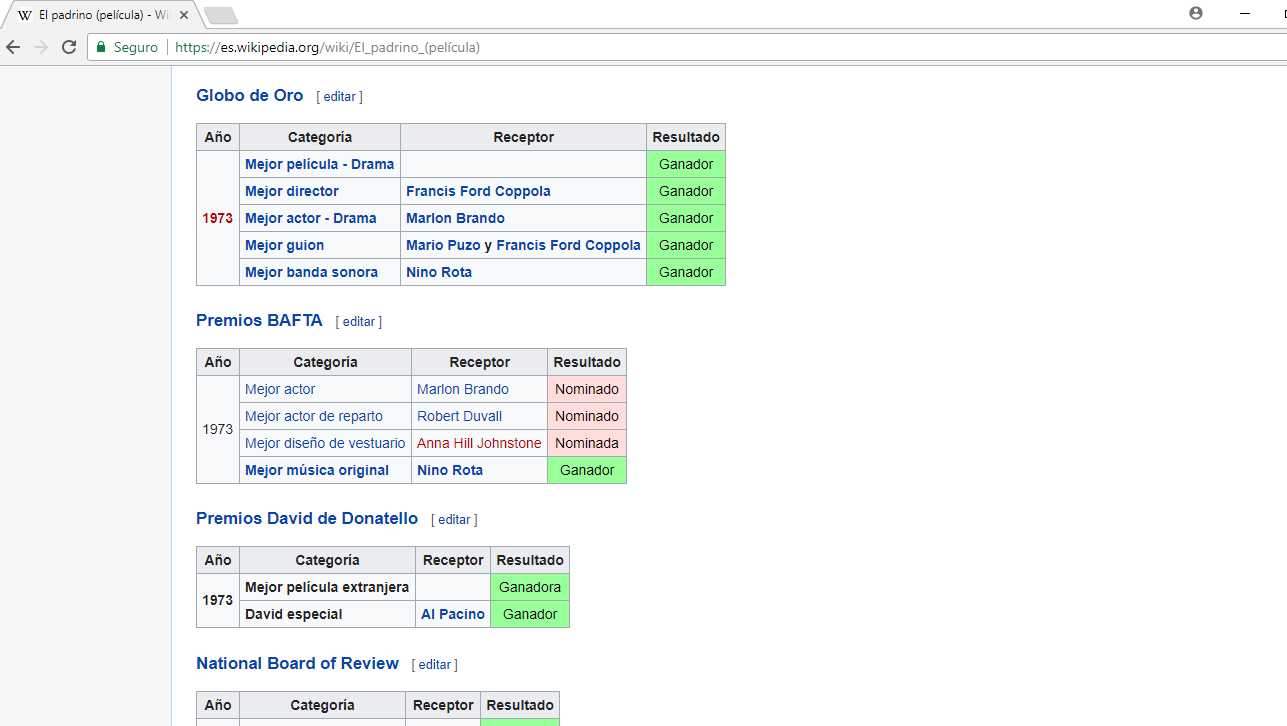Open the Premios David de Donatello heading
The height and width of the screenshot is (726, 1287).
pos(307,519)
